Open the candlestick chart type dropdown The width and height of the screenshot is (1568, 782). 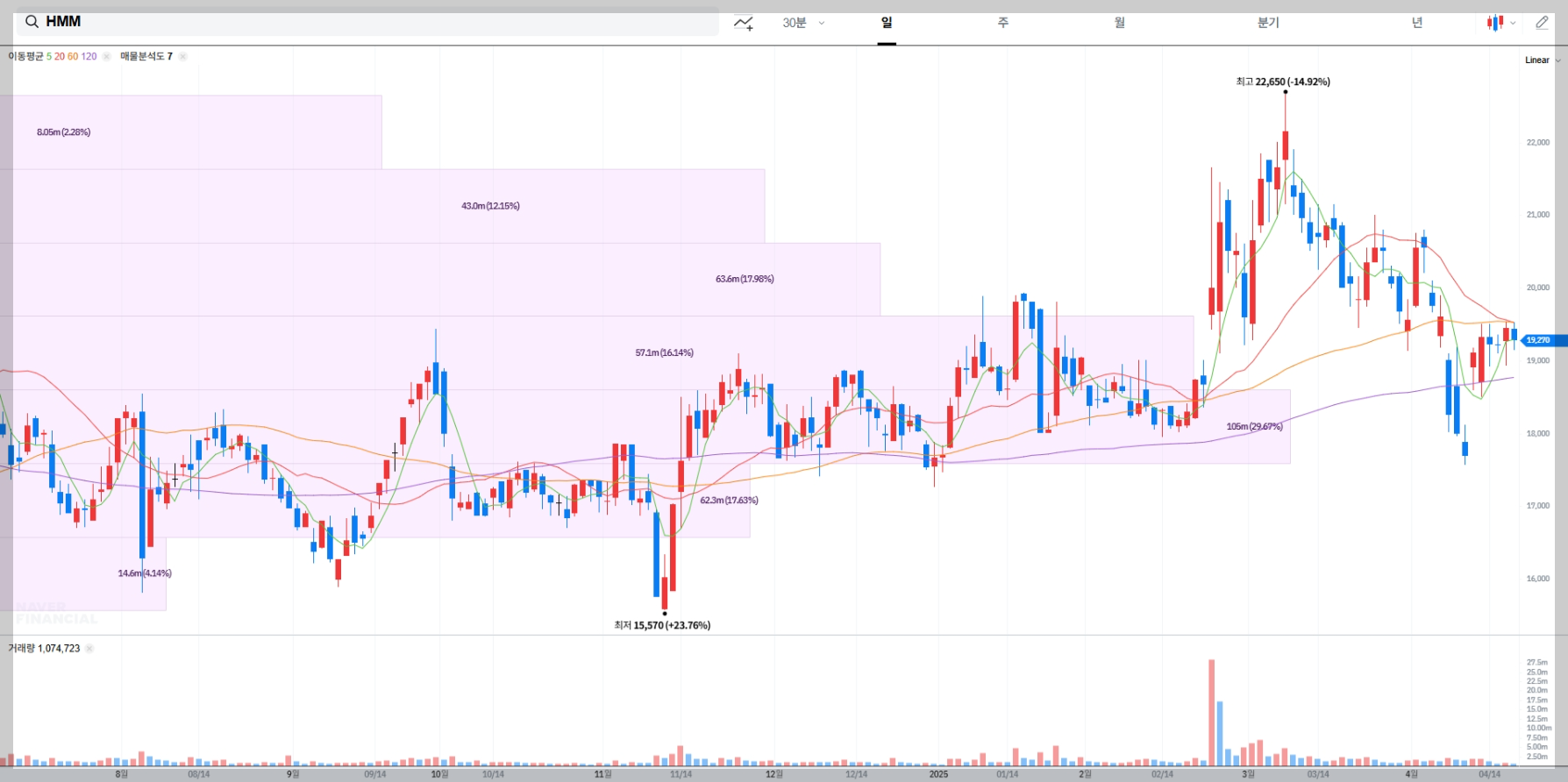[x=1501, y=23]
